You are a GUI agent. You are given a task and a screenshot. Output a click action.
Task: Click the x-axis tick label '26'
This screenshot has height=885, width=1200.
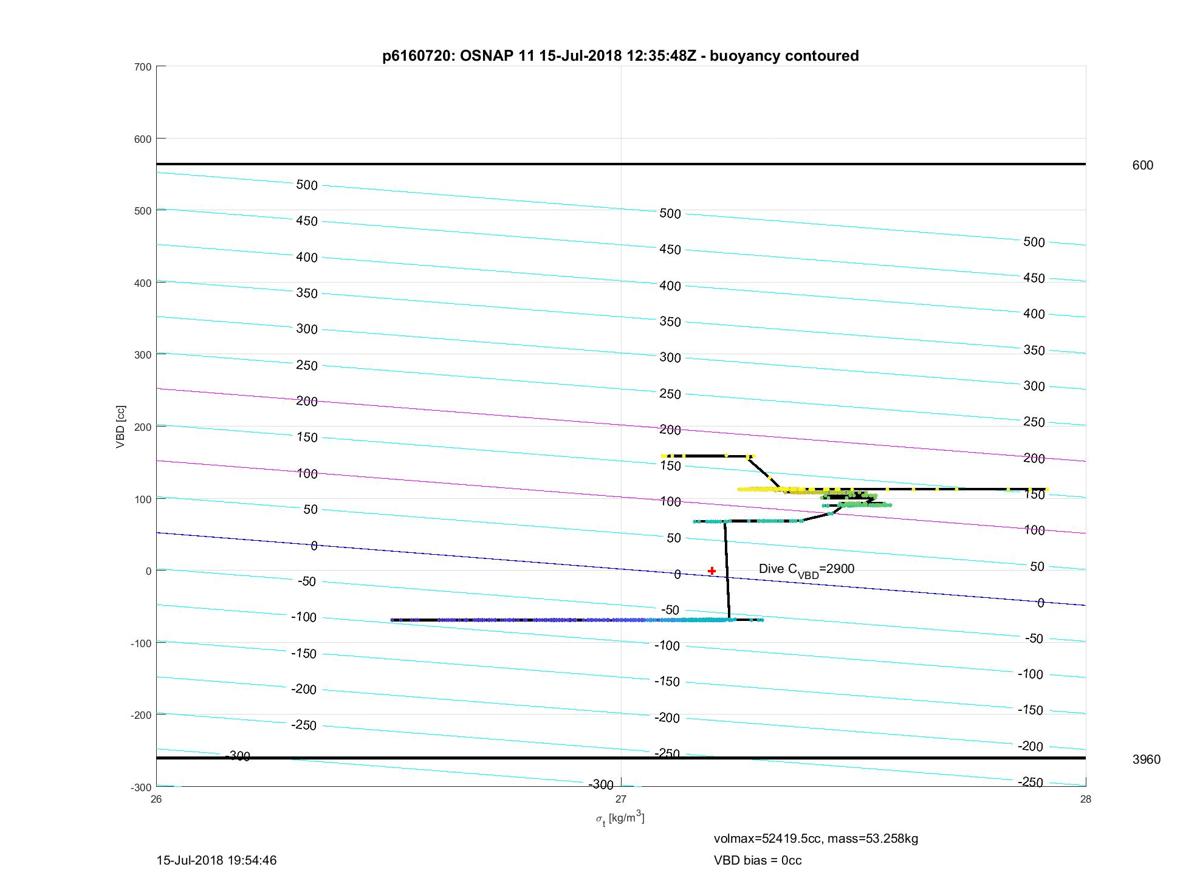pyautogui.click(x=157, y=799)
